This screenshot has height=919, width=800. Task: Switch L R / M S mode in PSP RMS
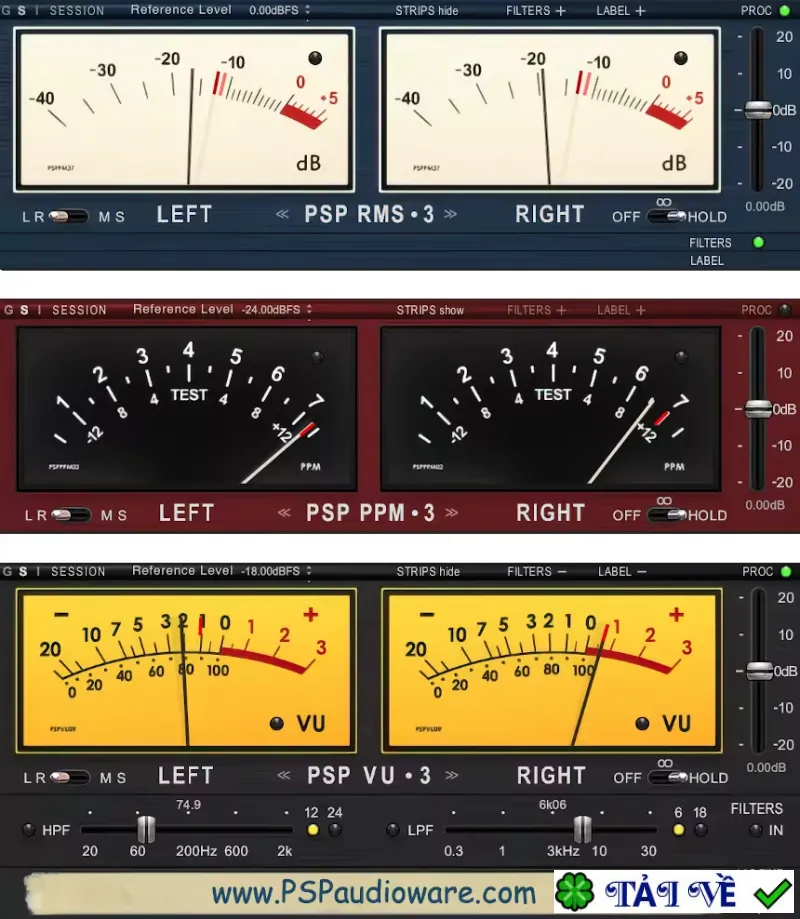pos(68,216)
